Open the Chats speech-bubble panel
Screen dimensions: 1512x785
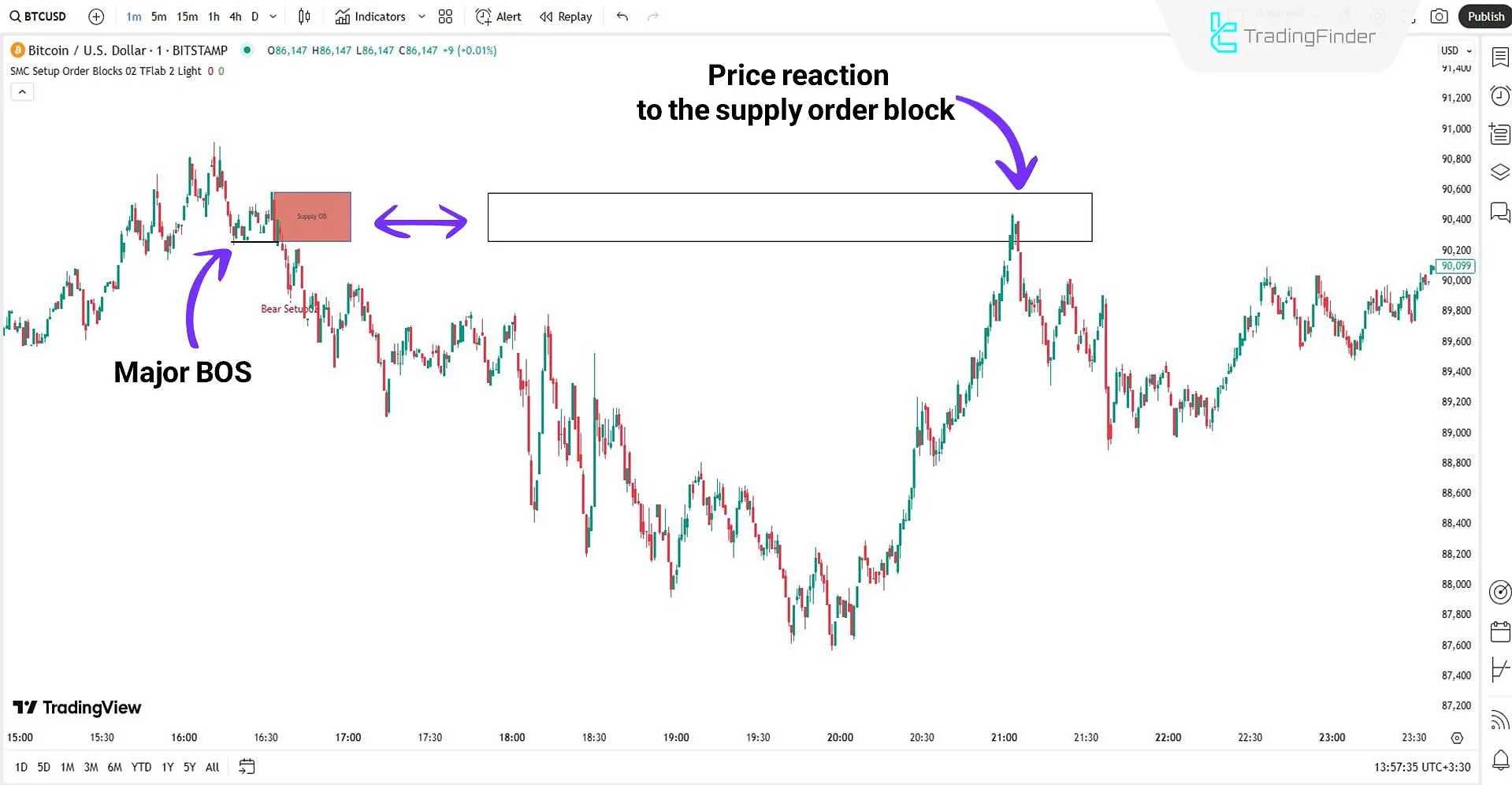pyautogui.click(x=1499, y=212)
